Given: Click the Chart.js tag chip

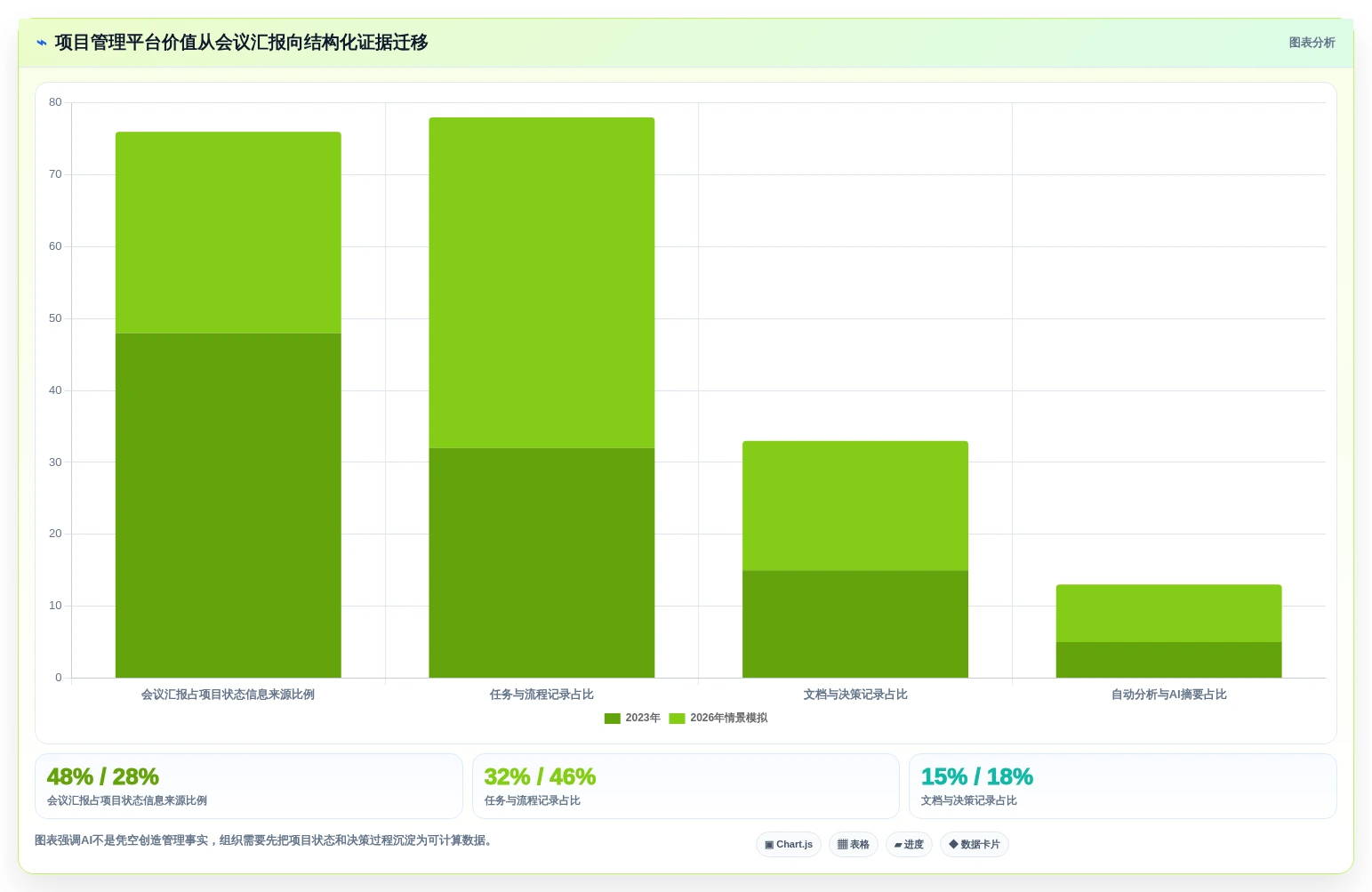Looking at the screenshot, I should 789,845.
